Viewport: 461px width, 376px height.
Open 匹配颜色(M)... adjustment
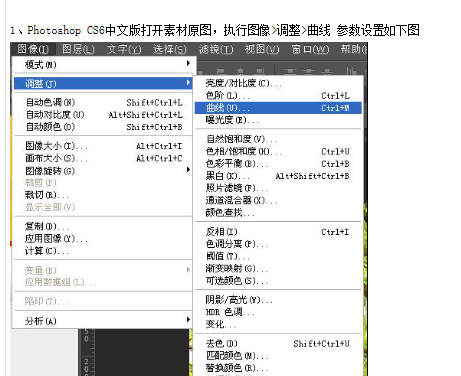pyautogui.click(x=278, y=356)
